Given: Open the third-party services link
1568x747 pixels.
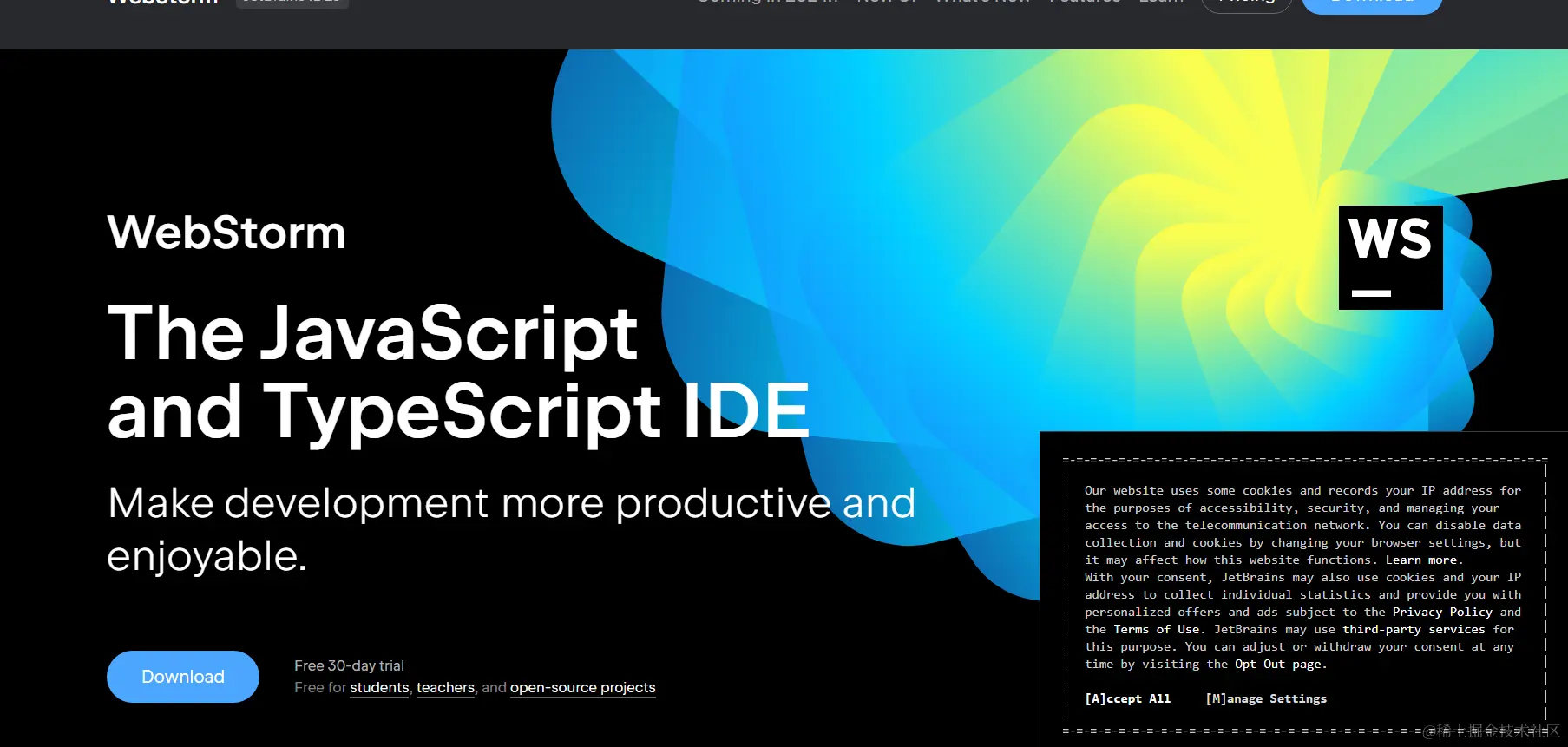Looking at the screenshot, I should tap(1414, 630).
